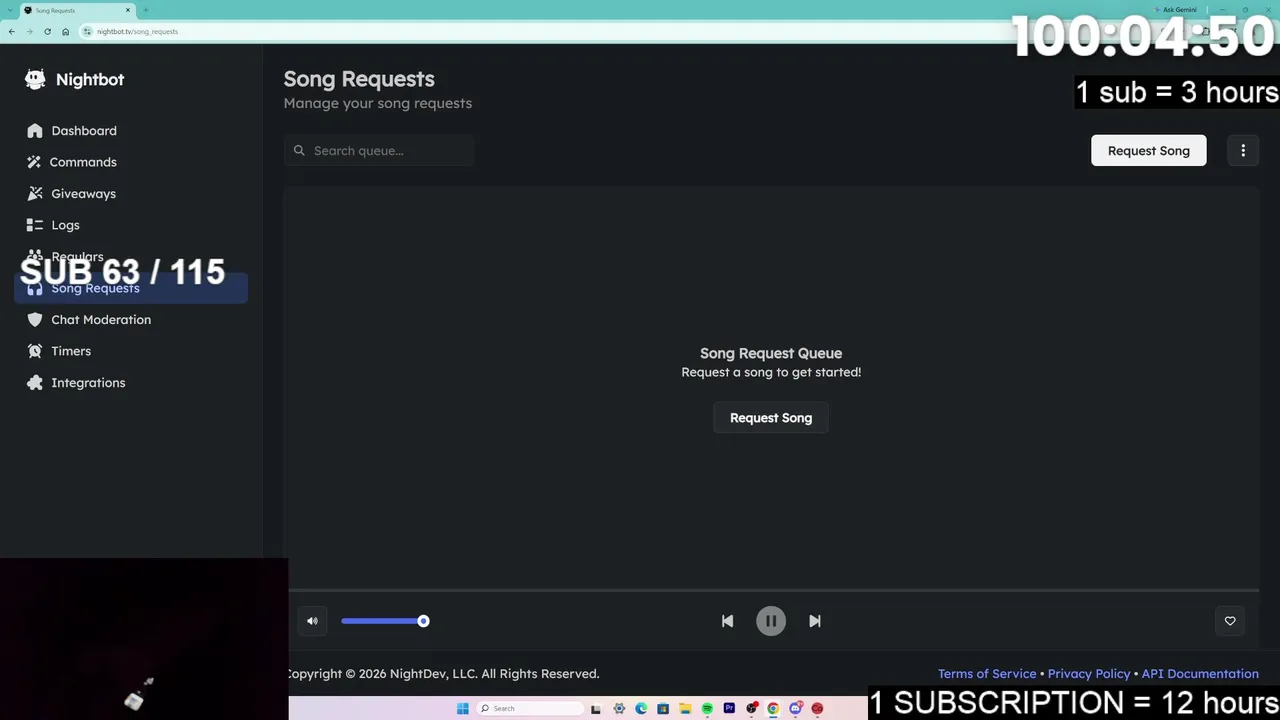Screen dimensions: 1280x720
Task: Click the Ask Gemini button
Action: click(1175, 10)
